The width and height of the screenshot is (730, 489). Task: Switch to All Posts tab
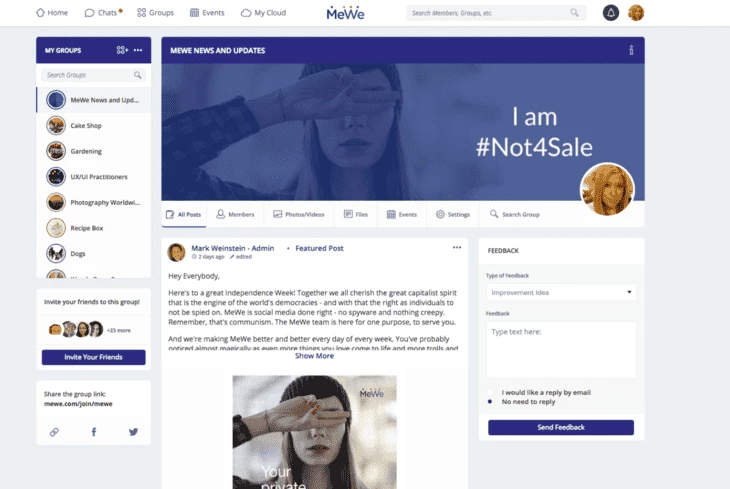183,214
